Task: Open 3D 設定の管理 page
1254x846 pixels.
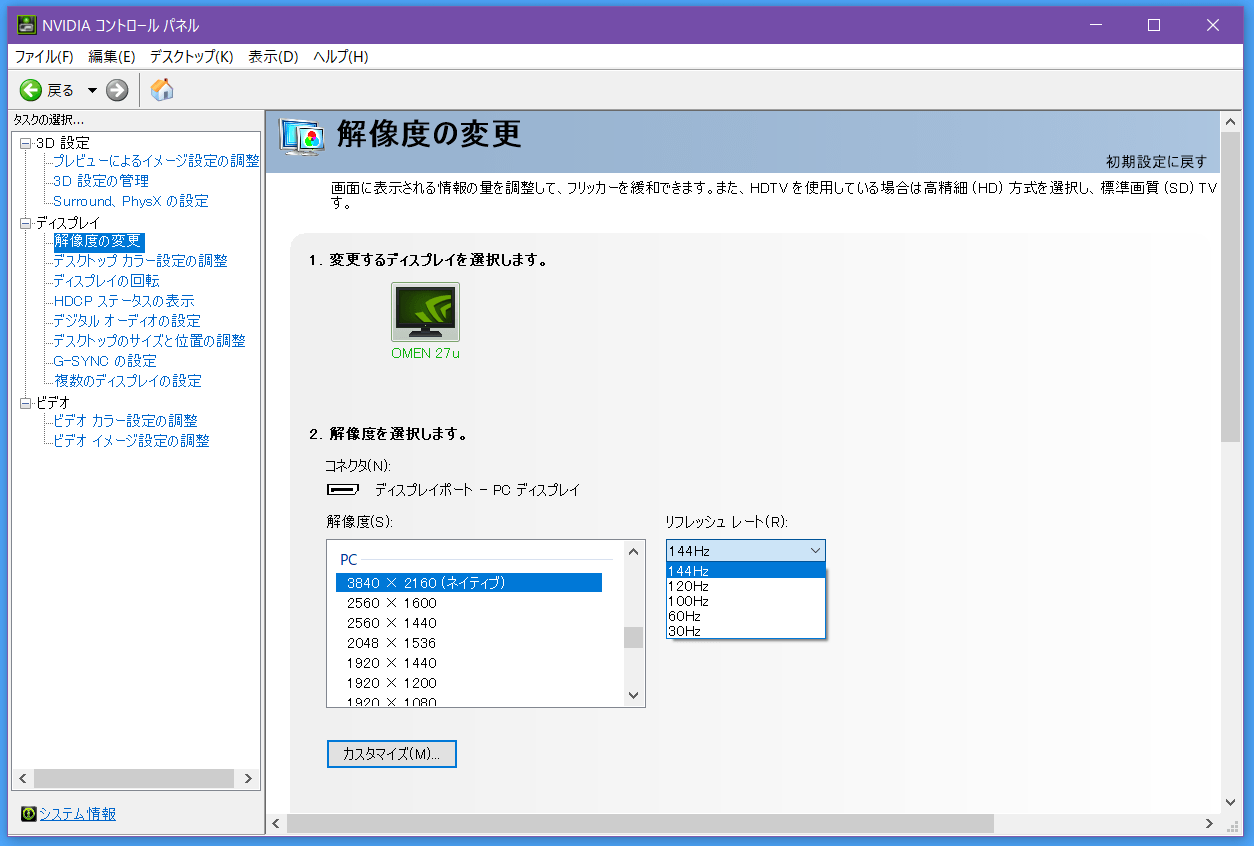Action: coord(101,181)
